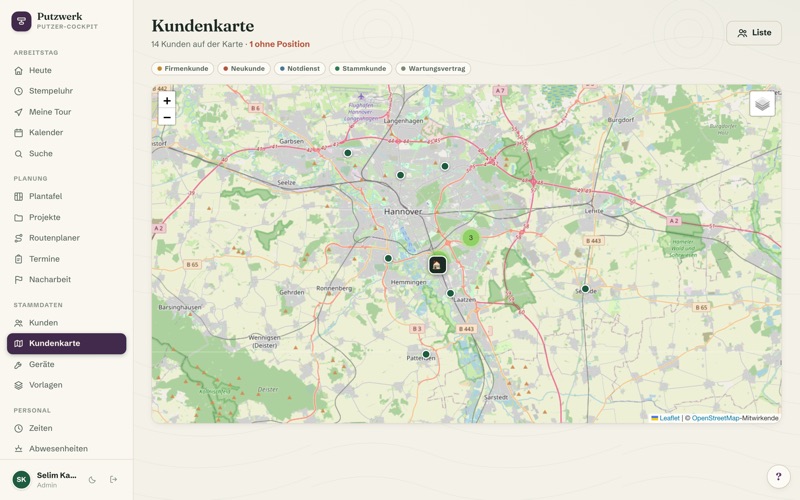Click the Termine clipboard icon

pyautogui.click(x=18, y=259)
